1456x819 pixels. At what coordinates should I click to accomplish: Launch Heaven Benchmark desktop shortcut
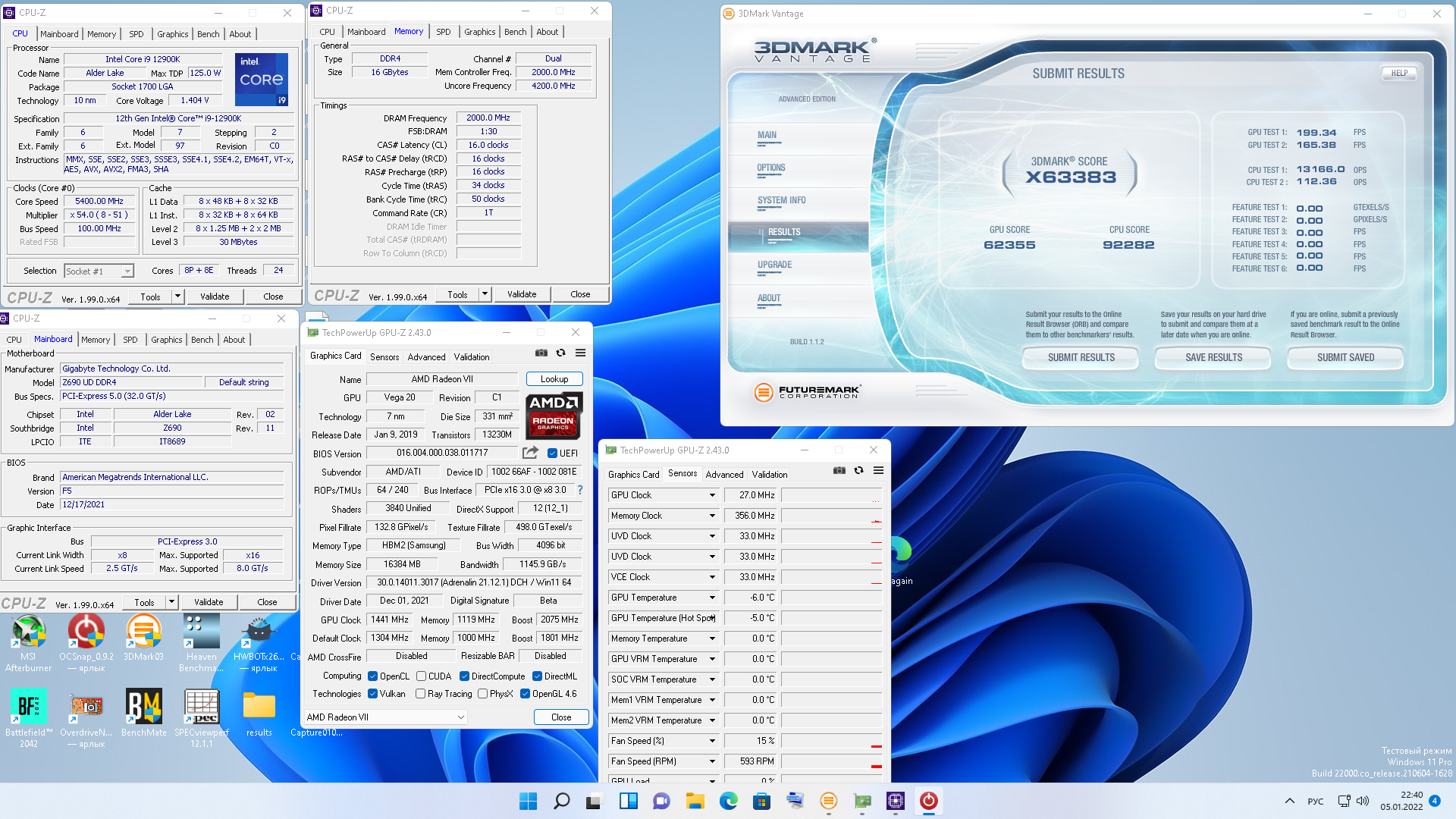[202, 643]
